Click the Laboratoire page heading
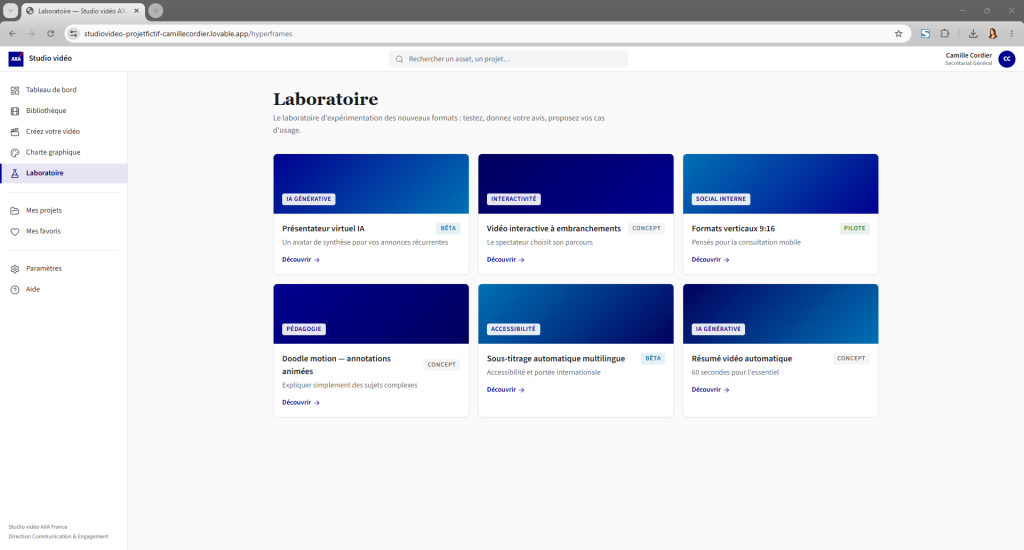1024x550 pixels. coord(325,99)
